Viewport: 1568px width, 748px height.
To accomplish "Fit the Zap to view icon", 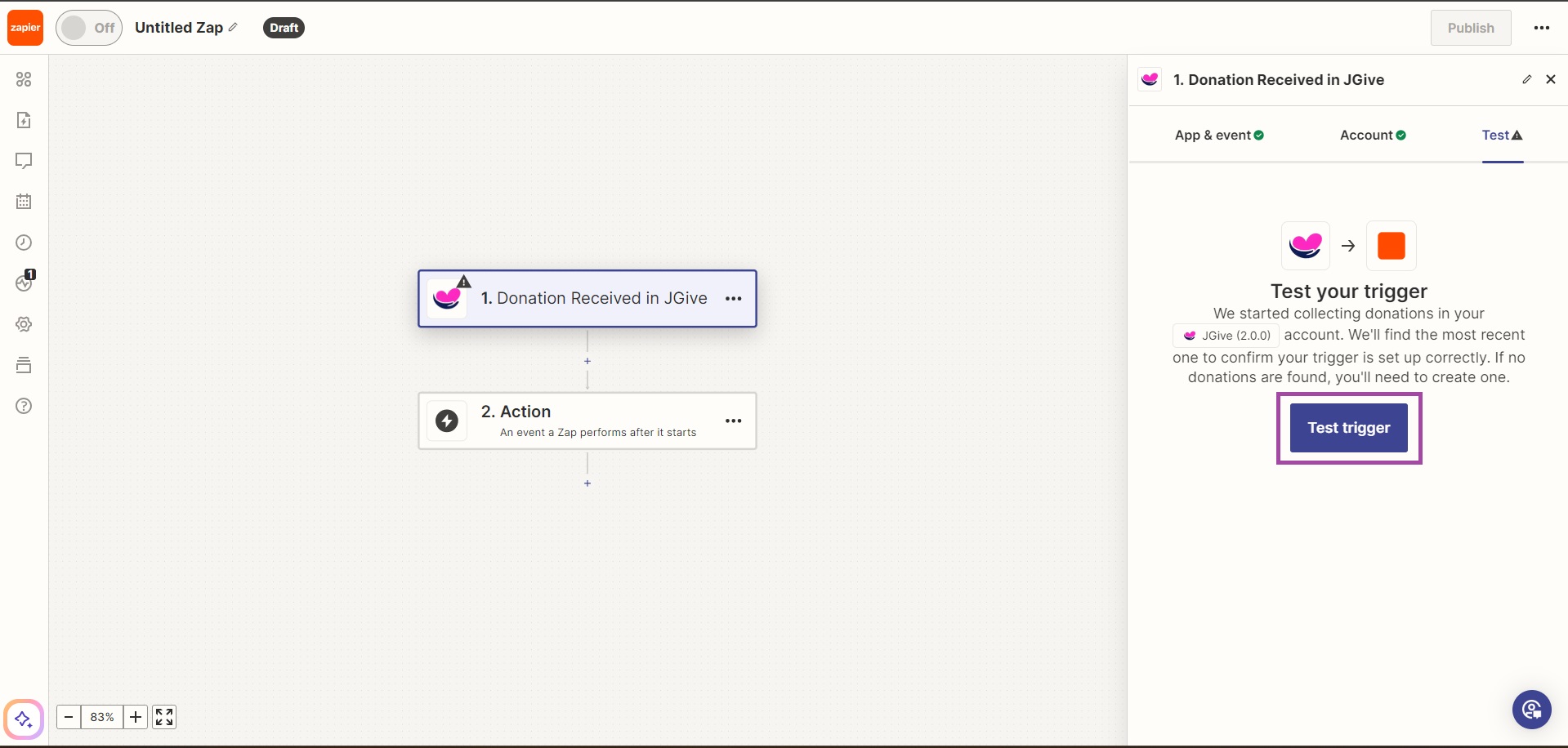I will [x=164, y=717].
